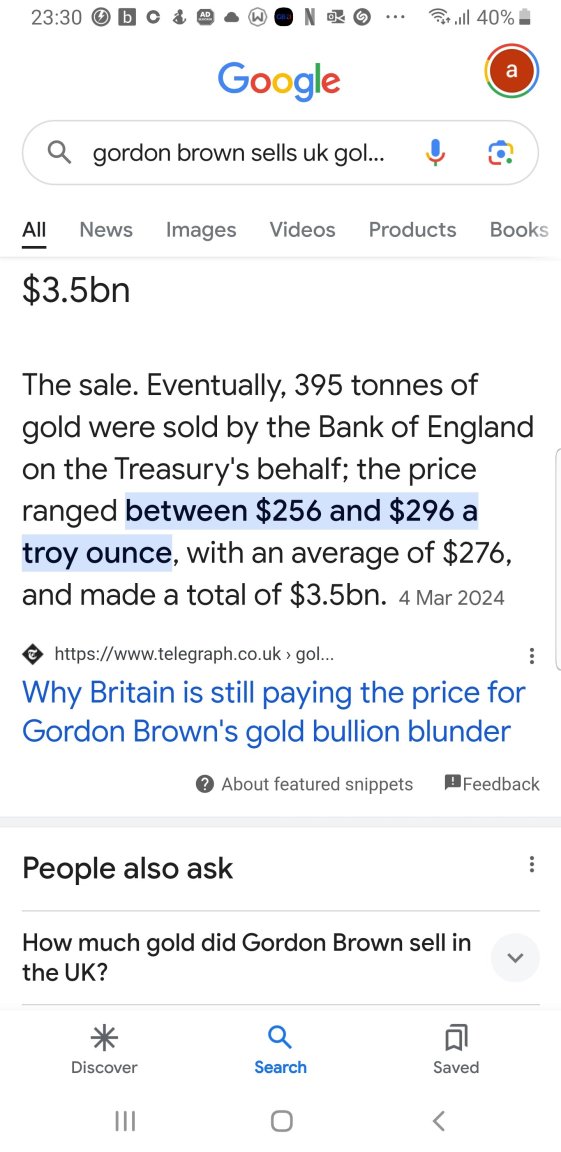Send Feedback on featured snippet
Screen dimensions: 561x1152
[492, 784]
